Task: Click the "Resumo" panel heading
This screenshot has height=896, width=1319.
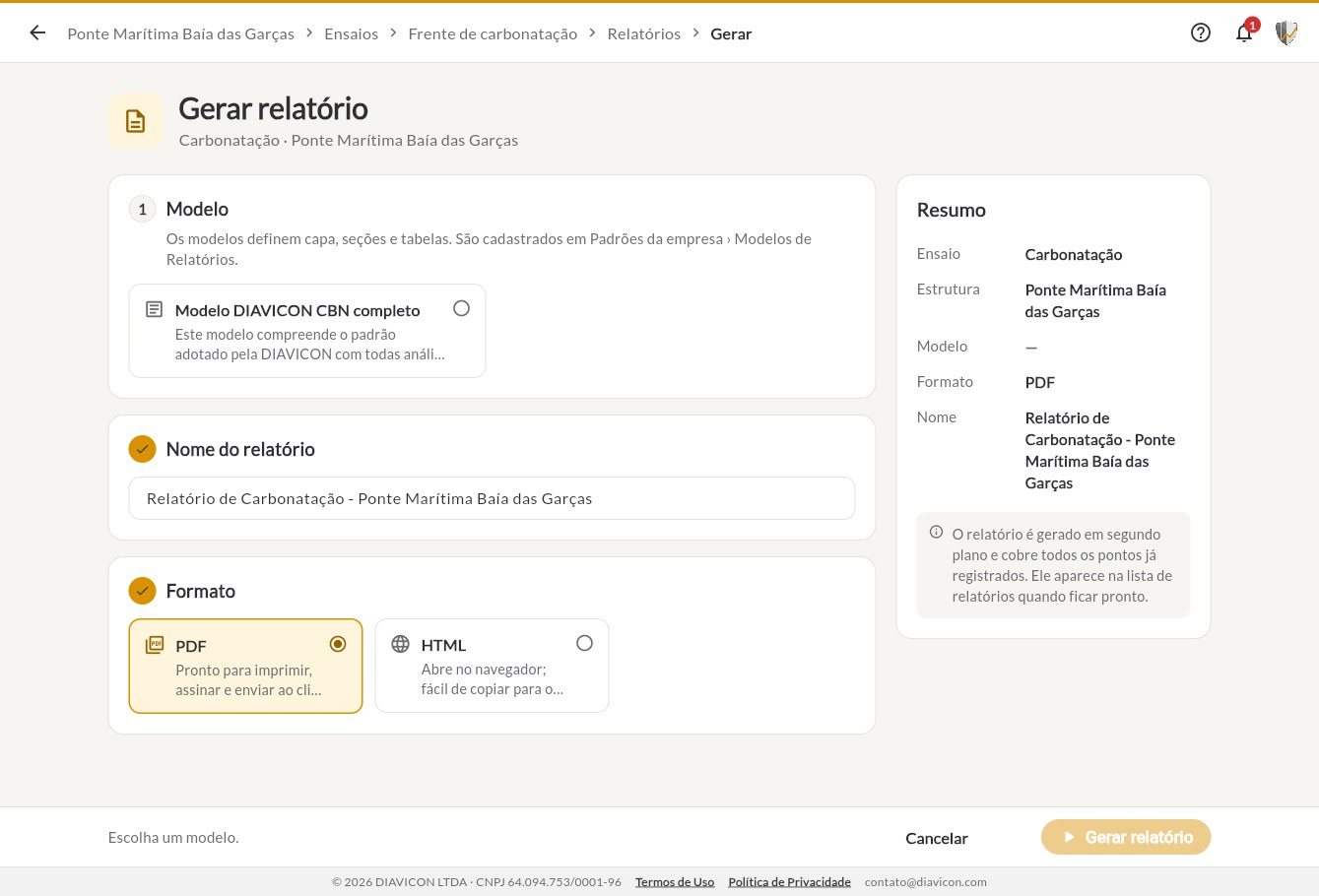Action: (952, 210)
